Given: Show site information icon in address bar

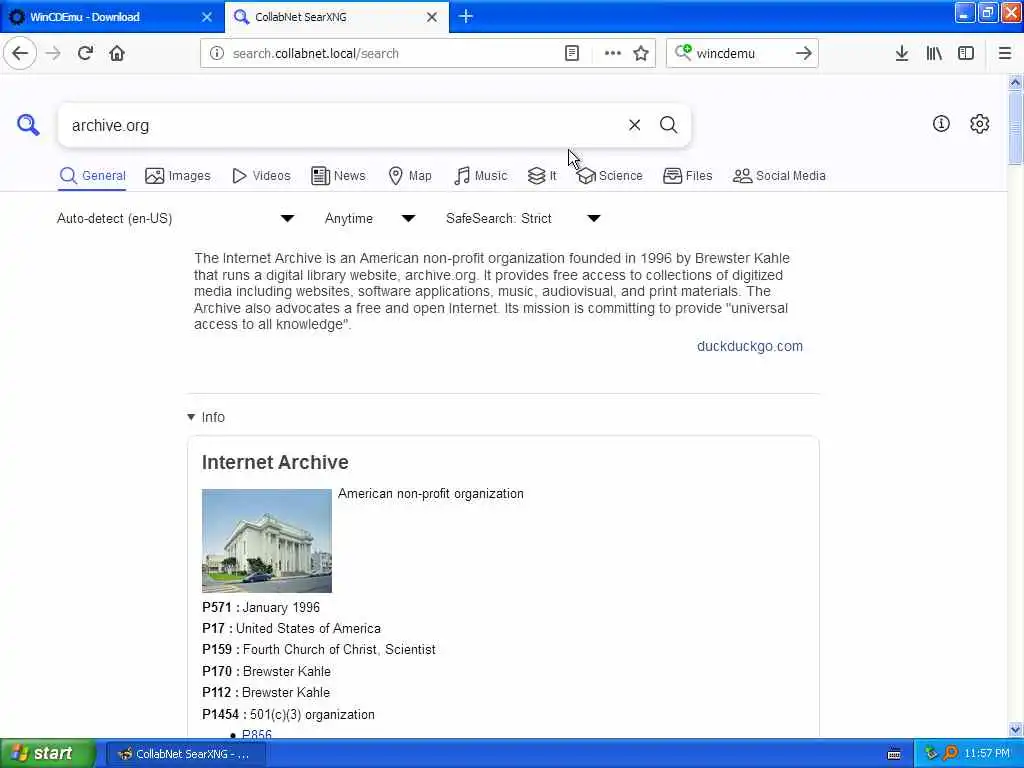Looking at the screenshot, I should tap(216, 53).
